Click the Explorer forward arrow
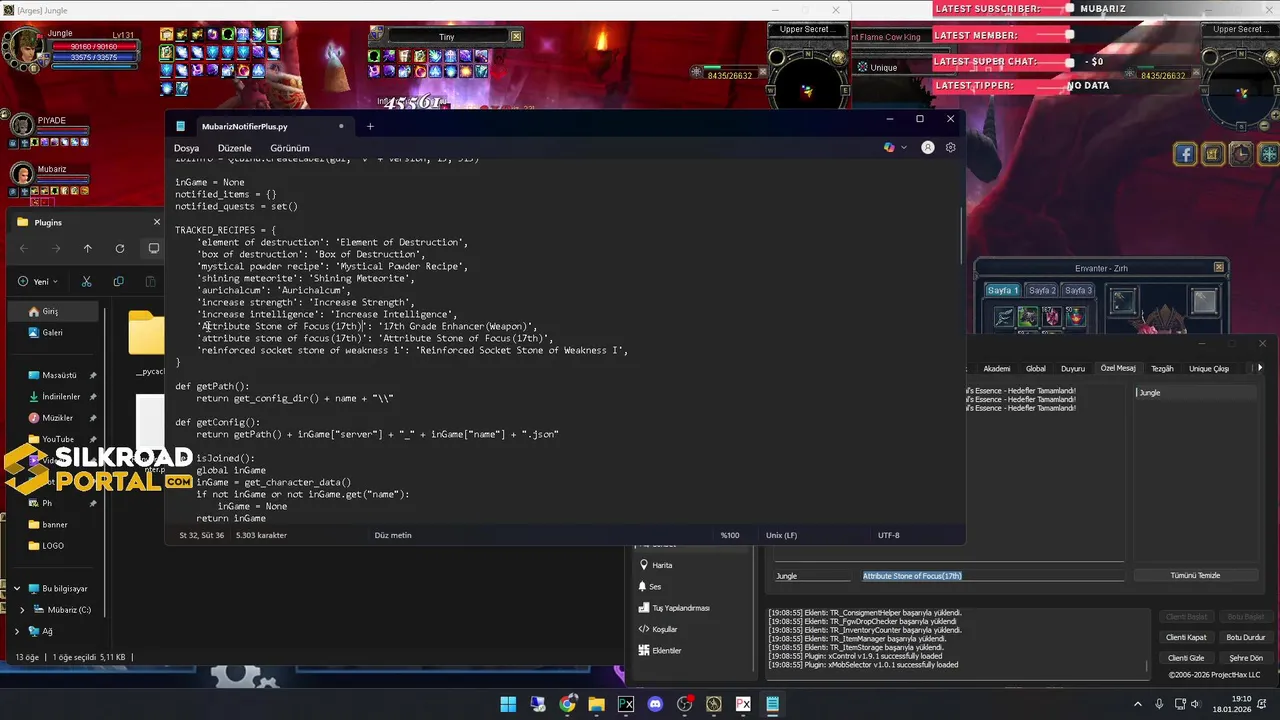Image resolution: width=1280 pixels, height=720 pixels. tap(56, 248)
